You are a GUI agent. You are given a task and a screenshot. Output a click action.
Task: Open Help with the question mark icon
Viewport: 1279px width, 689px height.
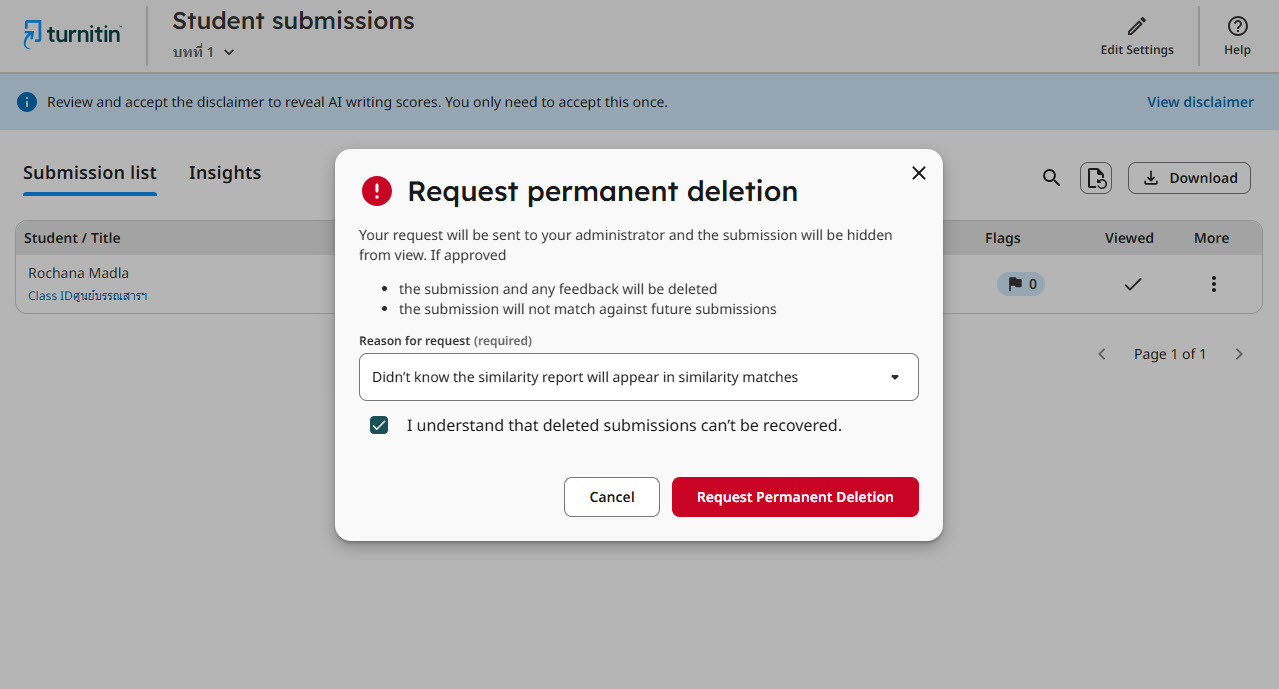click(1237, 35)
